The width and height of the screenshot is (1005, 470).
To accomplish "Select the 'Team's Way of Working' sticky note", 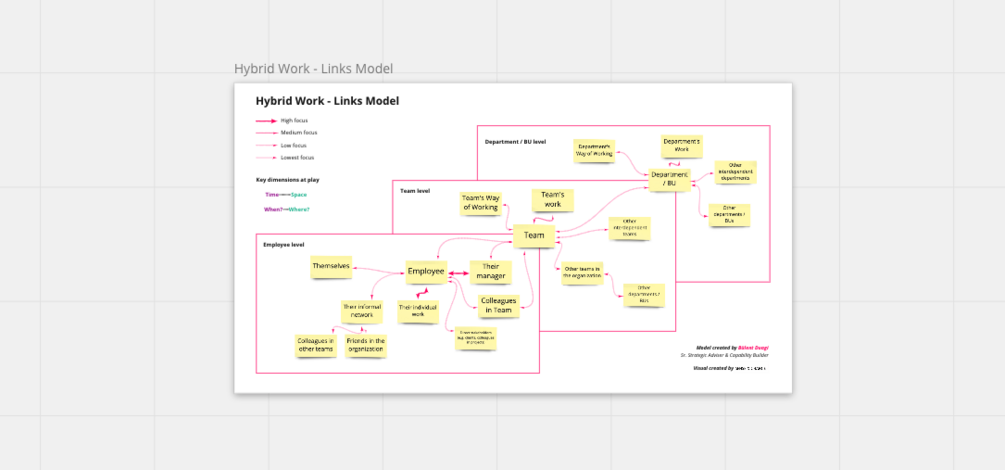I will [x=481, y=203].
